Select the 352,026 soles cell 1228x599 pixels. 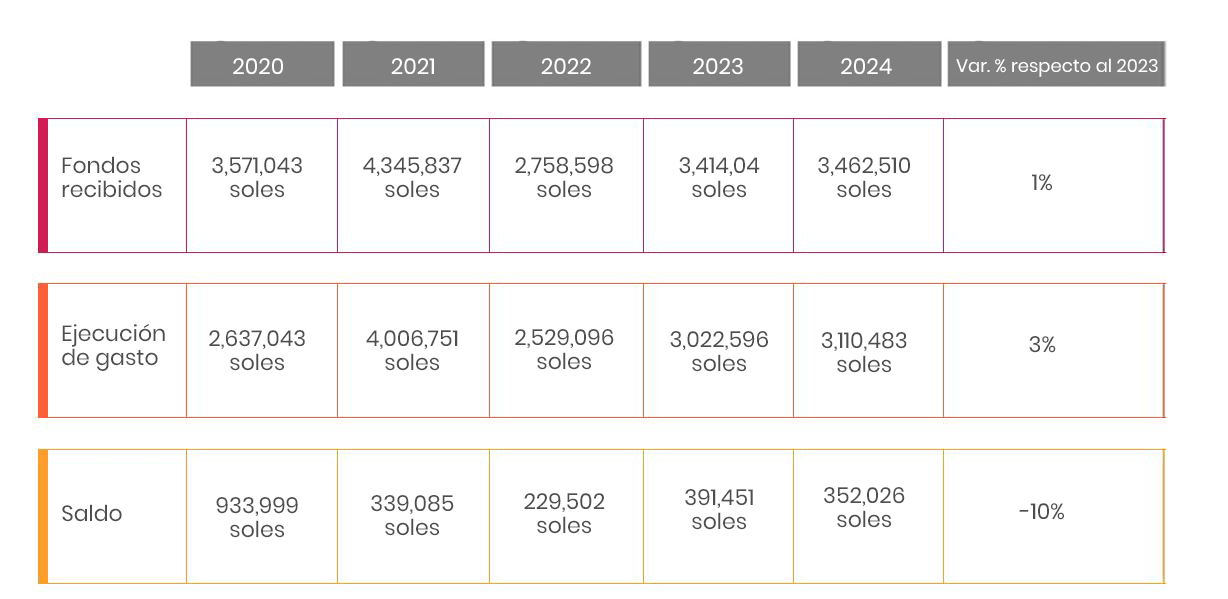tap(864, 508)
